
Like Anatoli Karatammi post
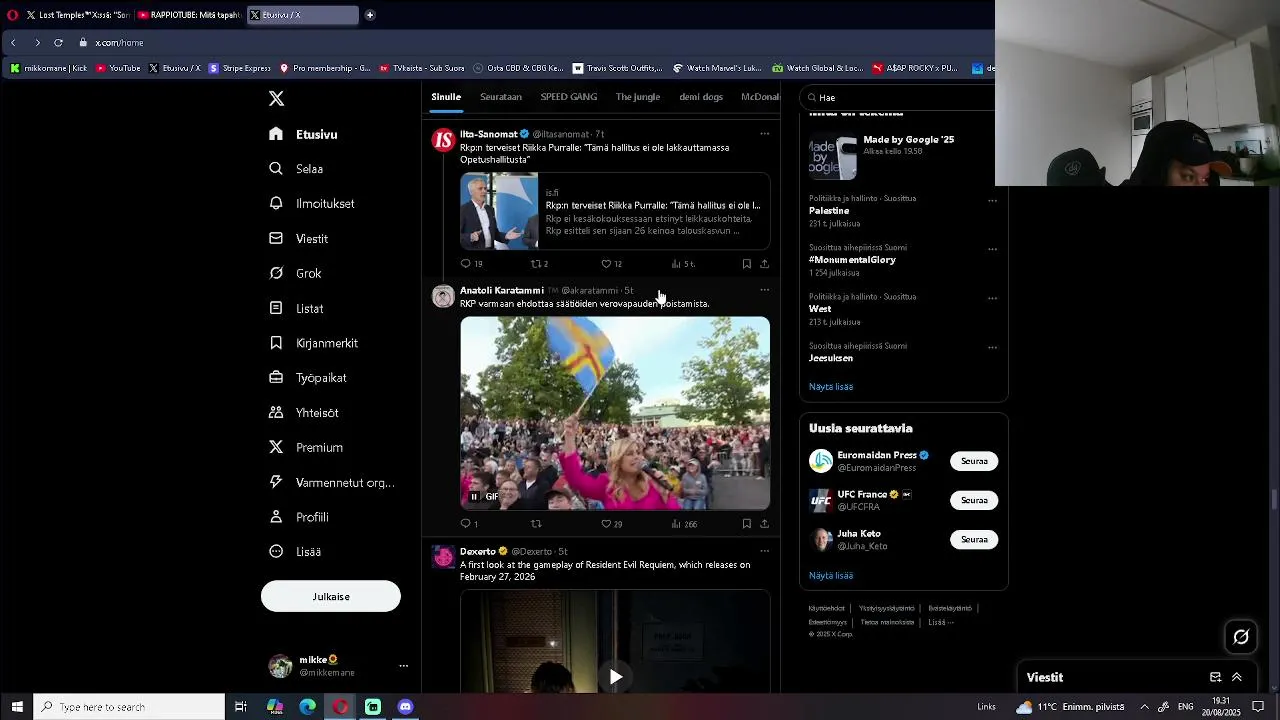[611, 524]
